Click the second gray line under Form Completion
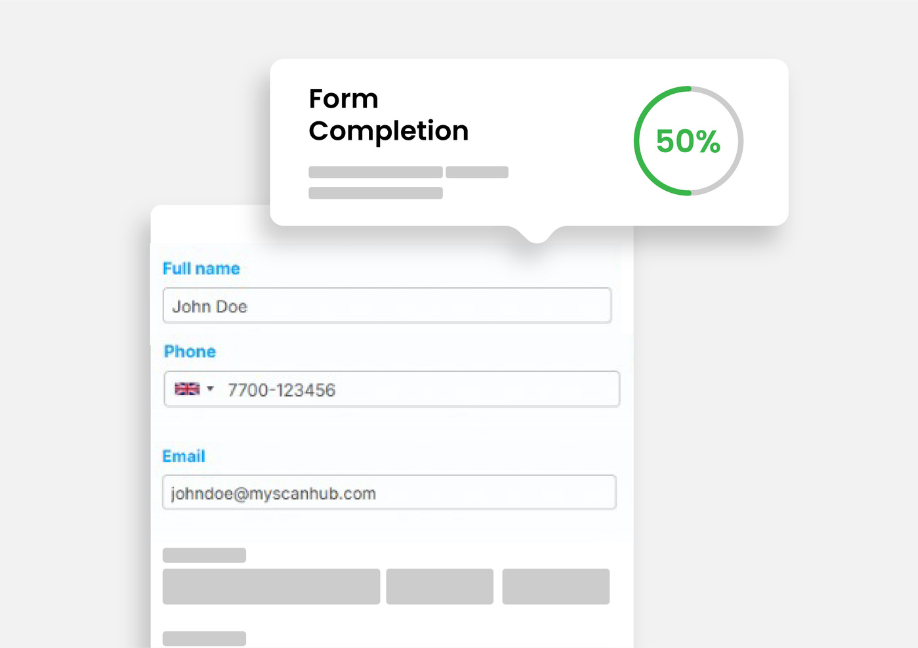Screen dimensions: 918x648 click(375, 193)
